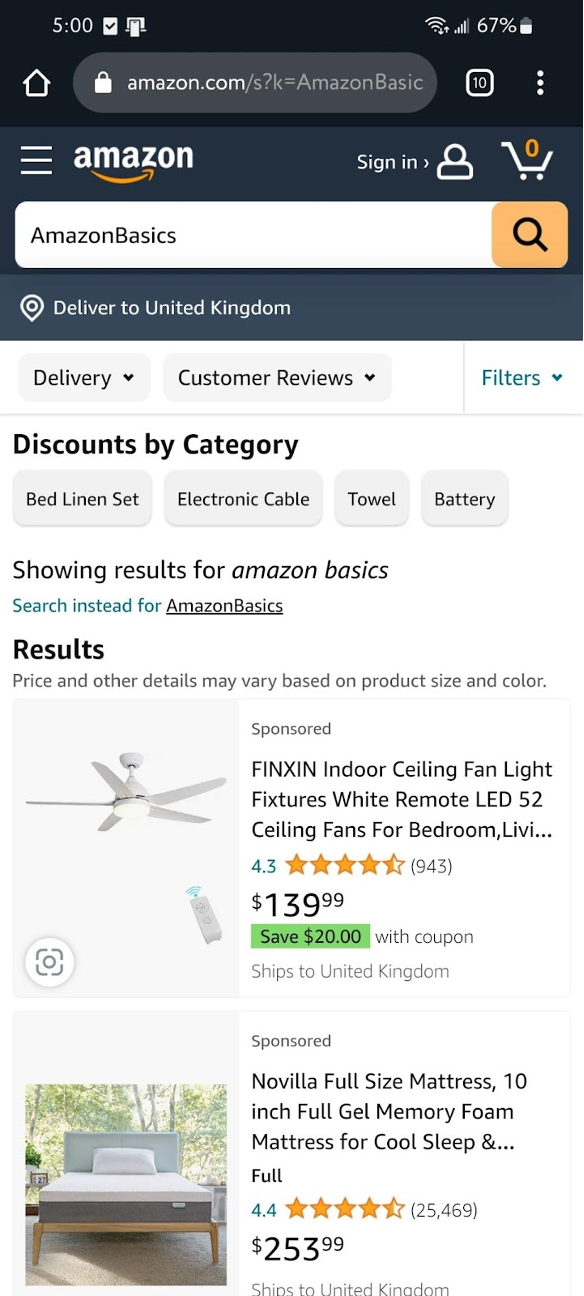Click the orange search magnifier button

click(530, 235)
